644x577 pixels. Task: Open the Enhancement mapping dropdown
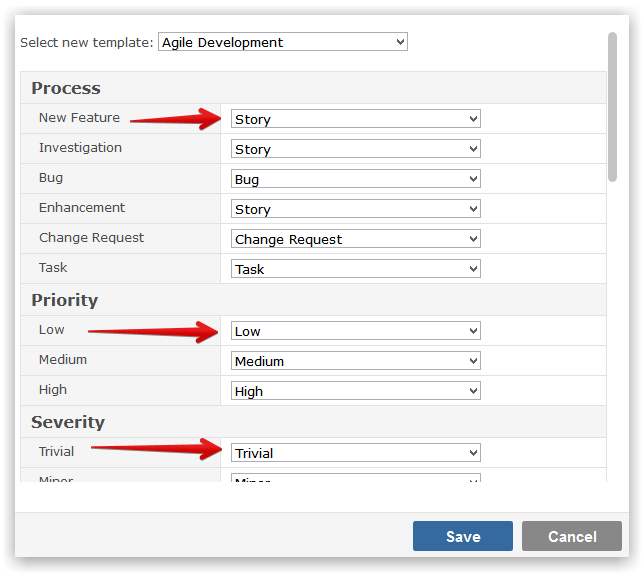(x=356, y=209)
